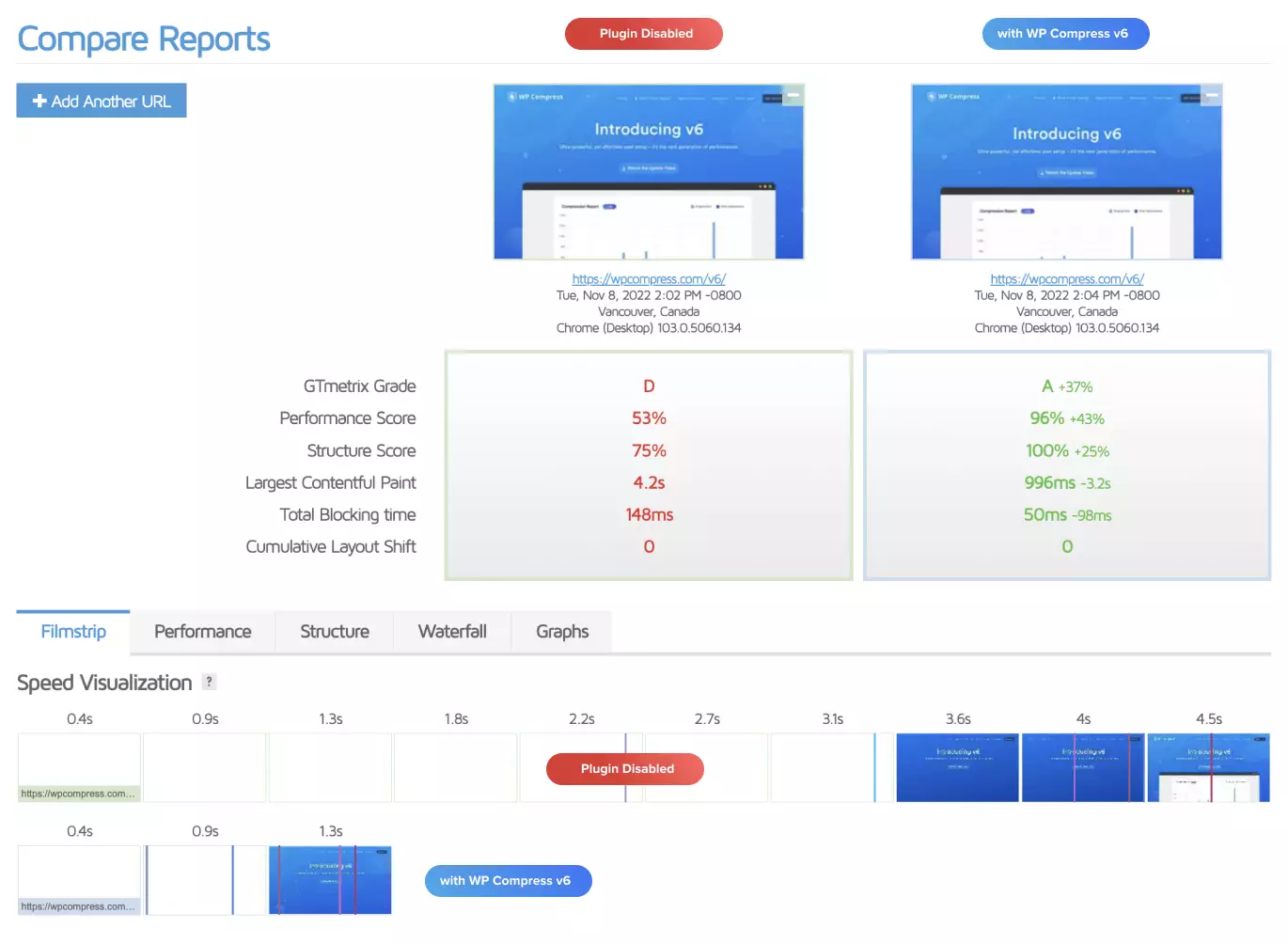Select the Plugin Disabled filmstrip frame at 4s

1083,767
